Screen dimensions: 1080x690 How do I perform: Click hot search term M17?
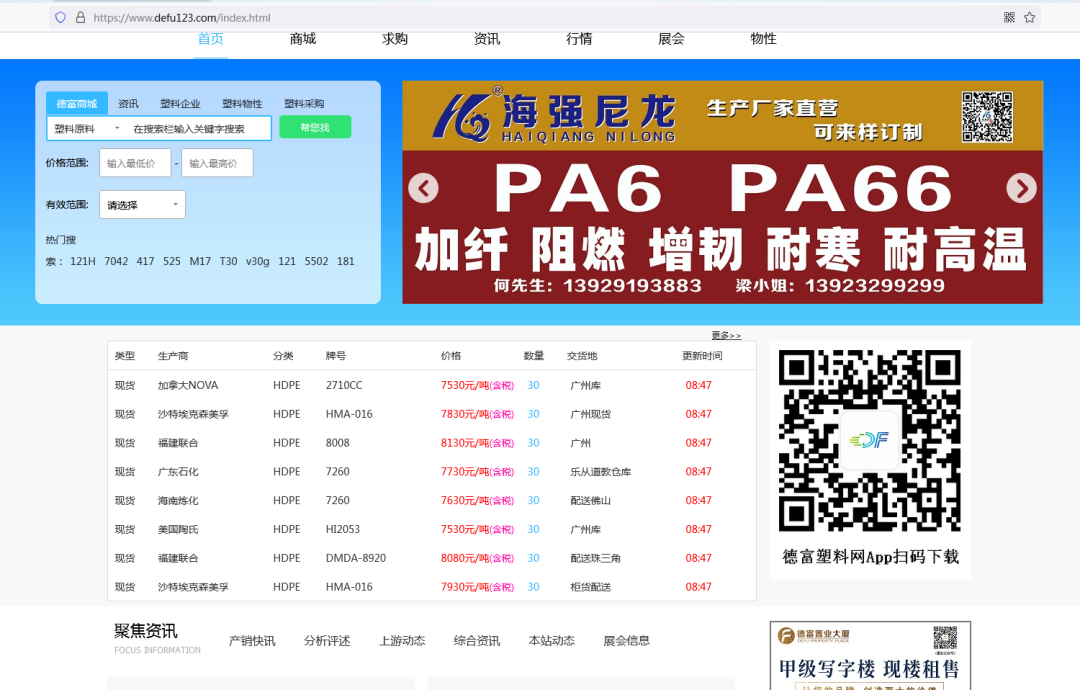click(x=200, y=262)
